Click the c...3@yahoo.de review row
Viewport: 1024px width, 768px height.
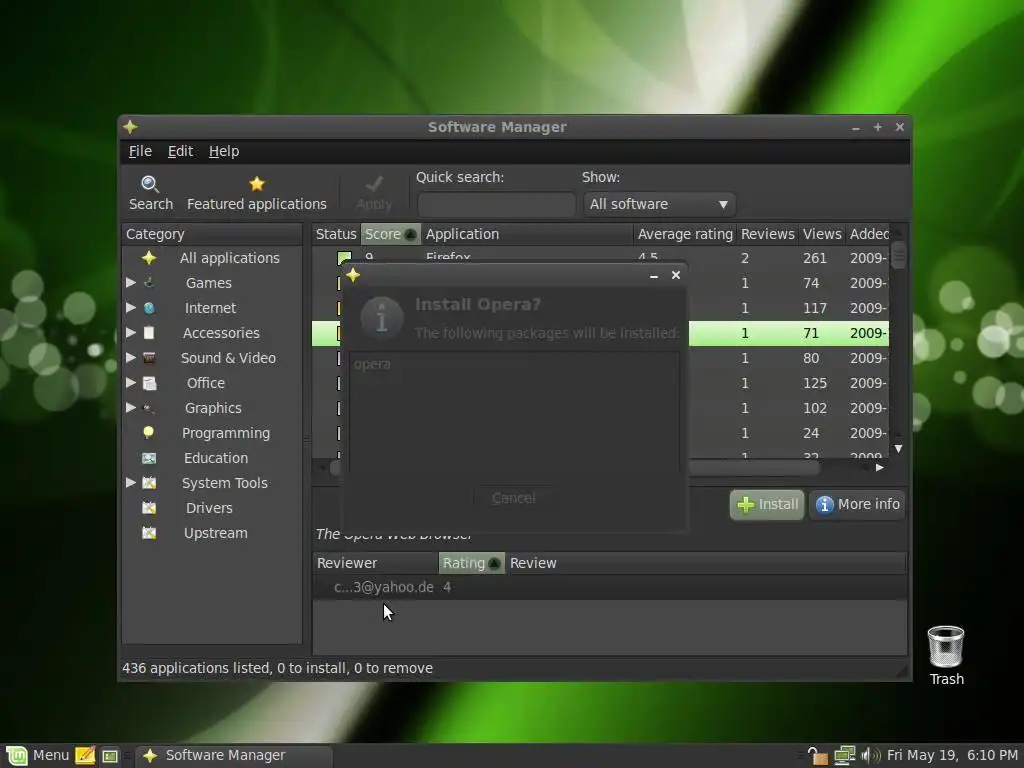[x=609, y=587]
